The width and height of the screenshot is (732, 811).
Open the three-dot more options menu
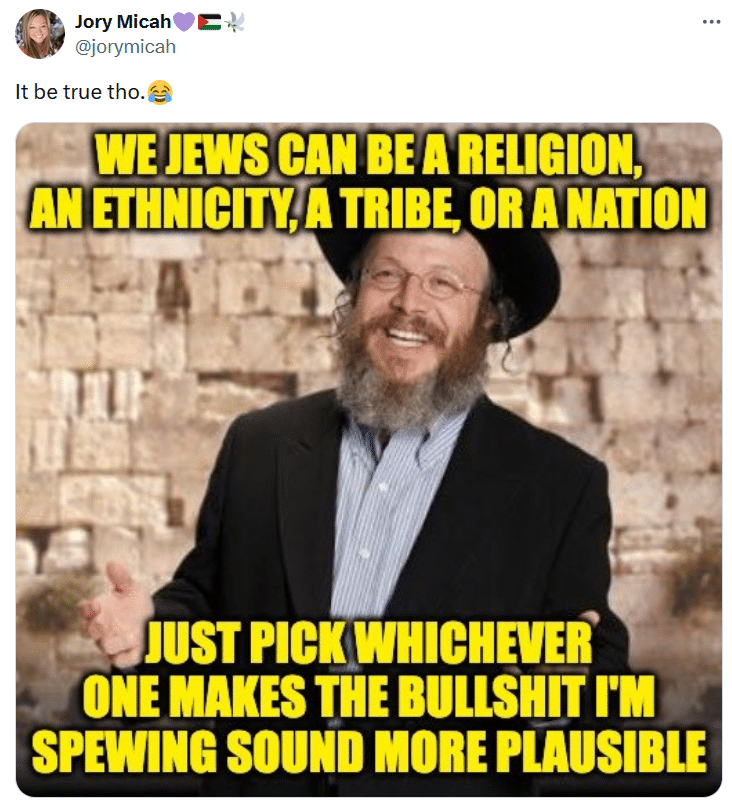coord(711,22)
